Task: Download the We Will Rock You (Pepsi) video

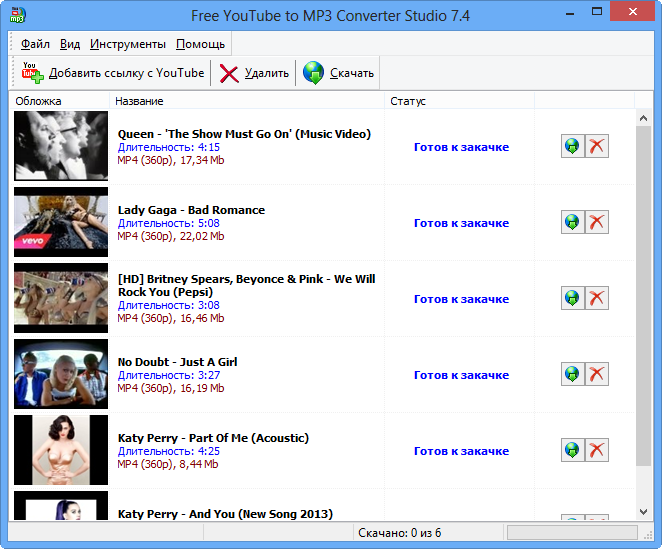Action: (x=572, y=298)
